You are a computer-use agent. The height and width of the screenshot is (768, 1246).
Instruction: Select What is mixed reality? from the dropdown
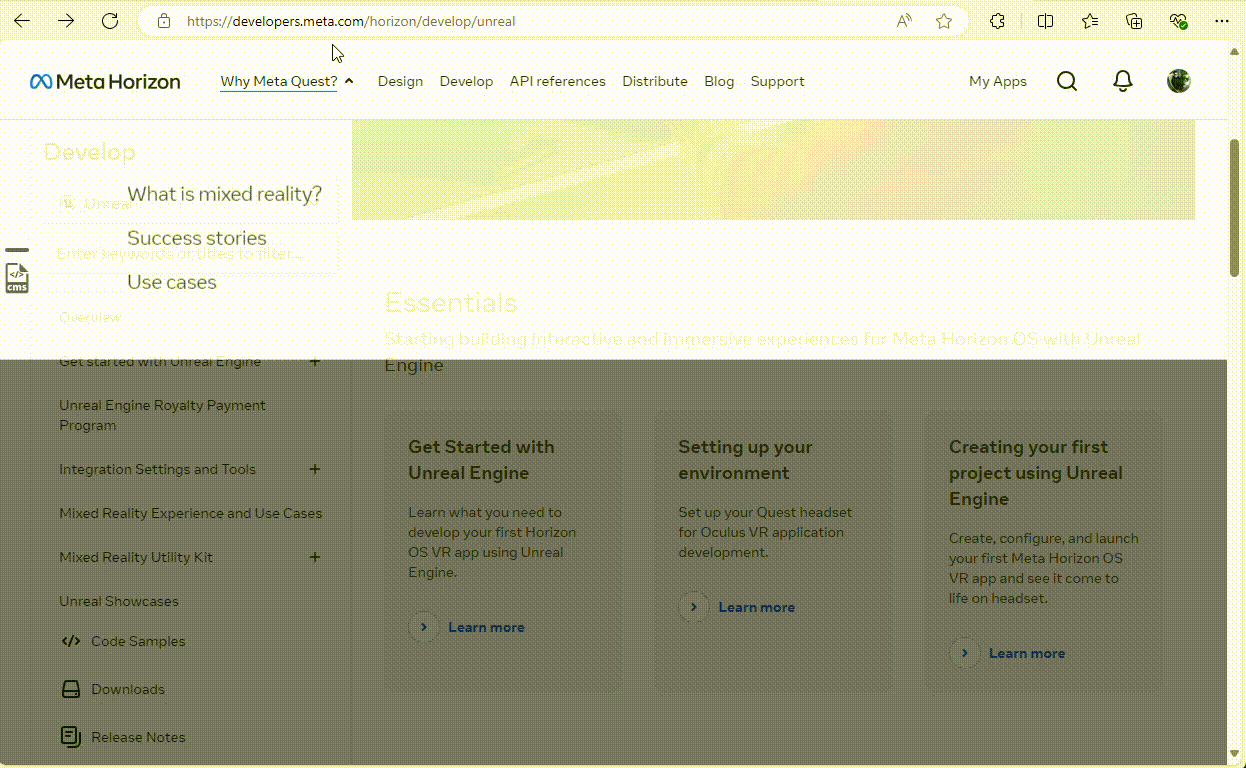coord(225,194)
